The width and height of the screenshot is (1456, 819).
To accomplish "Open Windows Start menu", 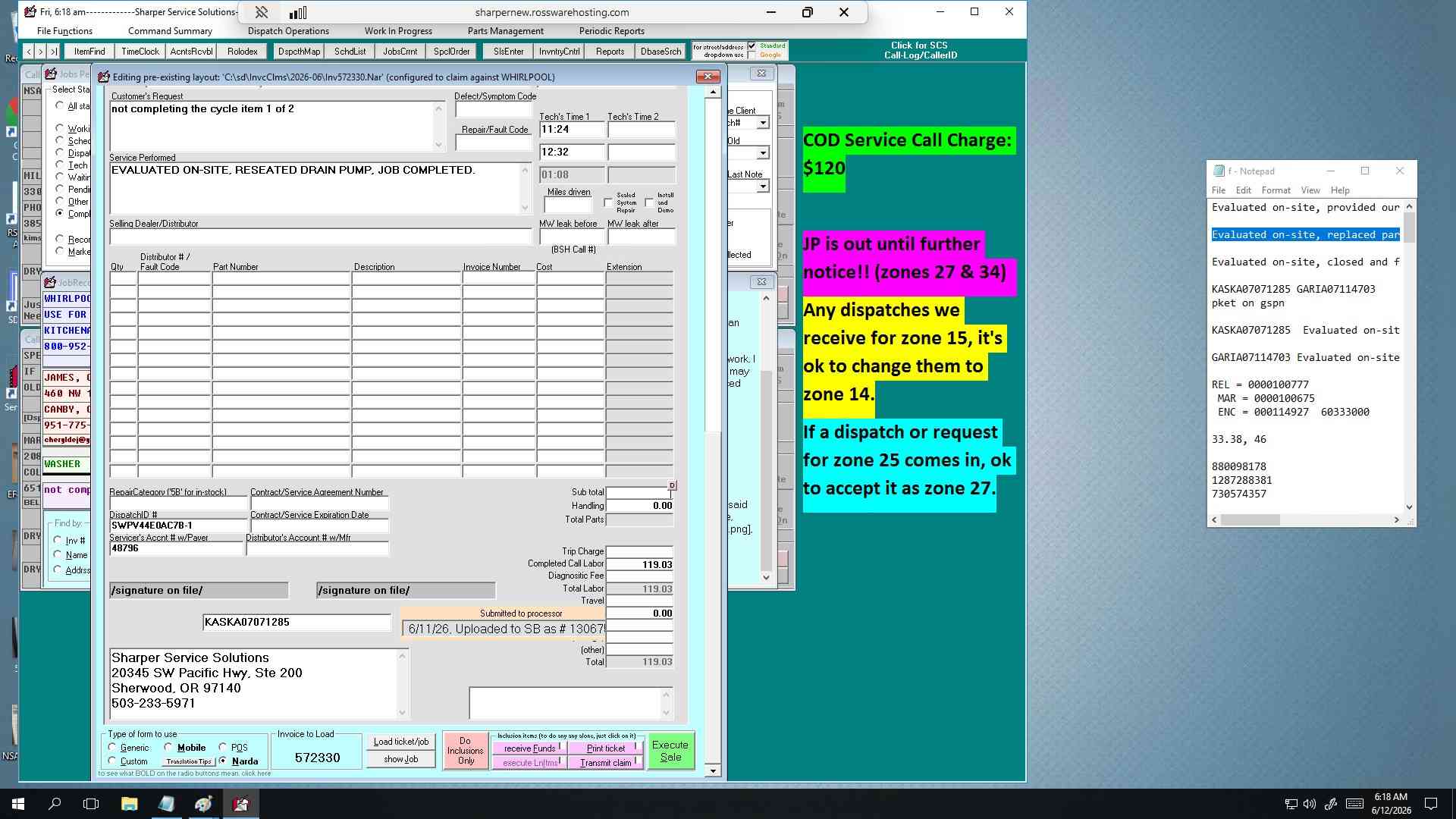I will (18, 804).
